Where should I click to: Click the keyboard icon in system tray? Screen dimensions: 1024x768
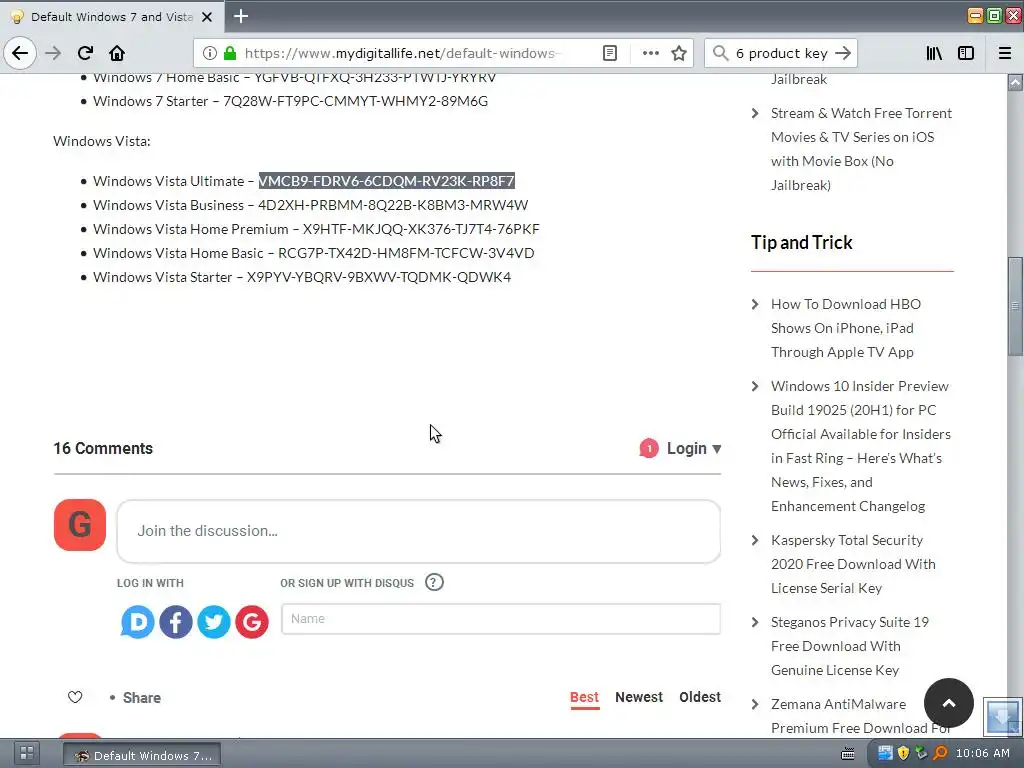coord(848,754)
